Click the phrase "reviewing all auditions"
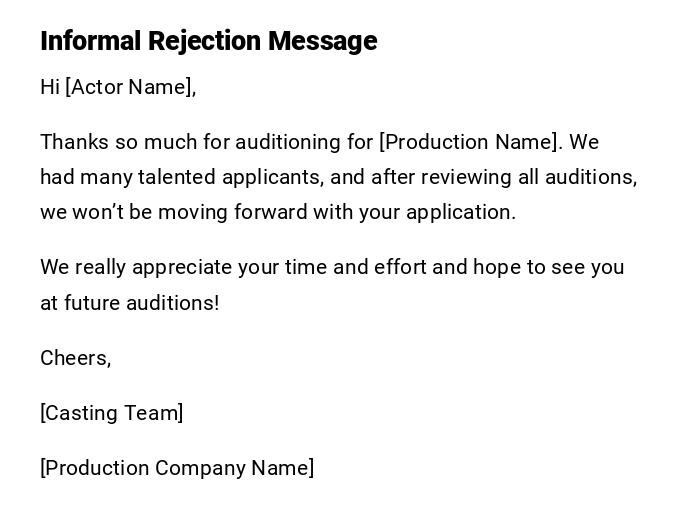This screenshot has width=700, height=530. coord(527,177)
